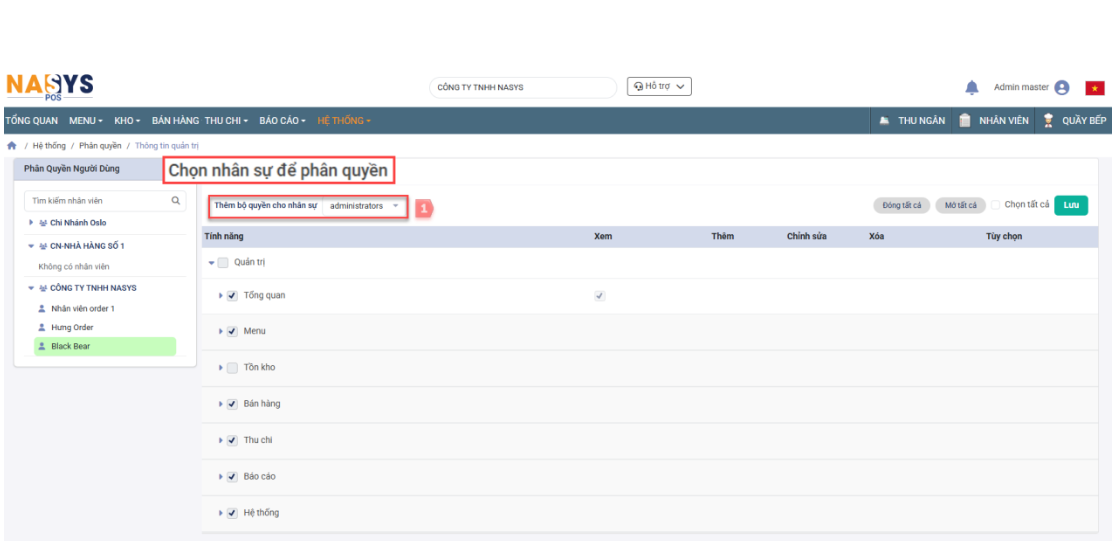Enable the Chọn tất cả checkbox
1116x541 pixels.
[996, 205]
